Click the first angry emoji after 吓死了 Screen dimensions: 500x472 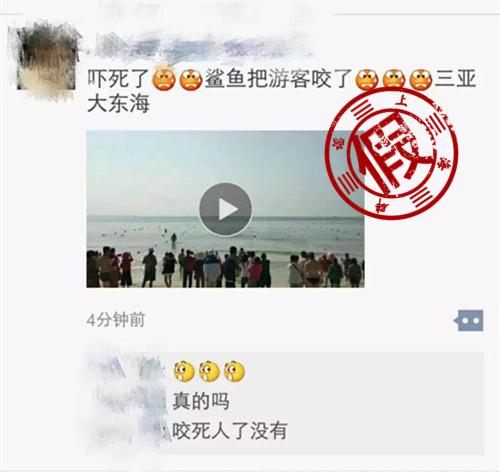pos(164,79)
